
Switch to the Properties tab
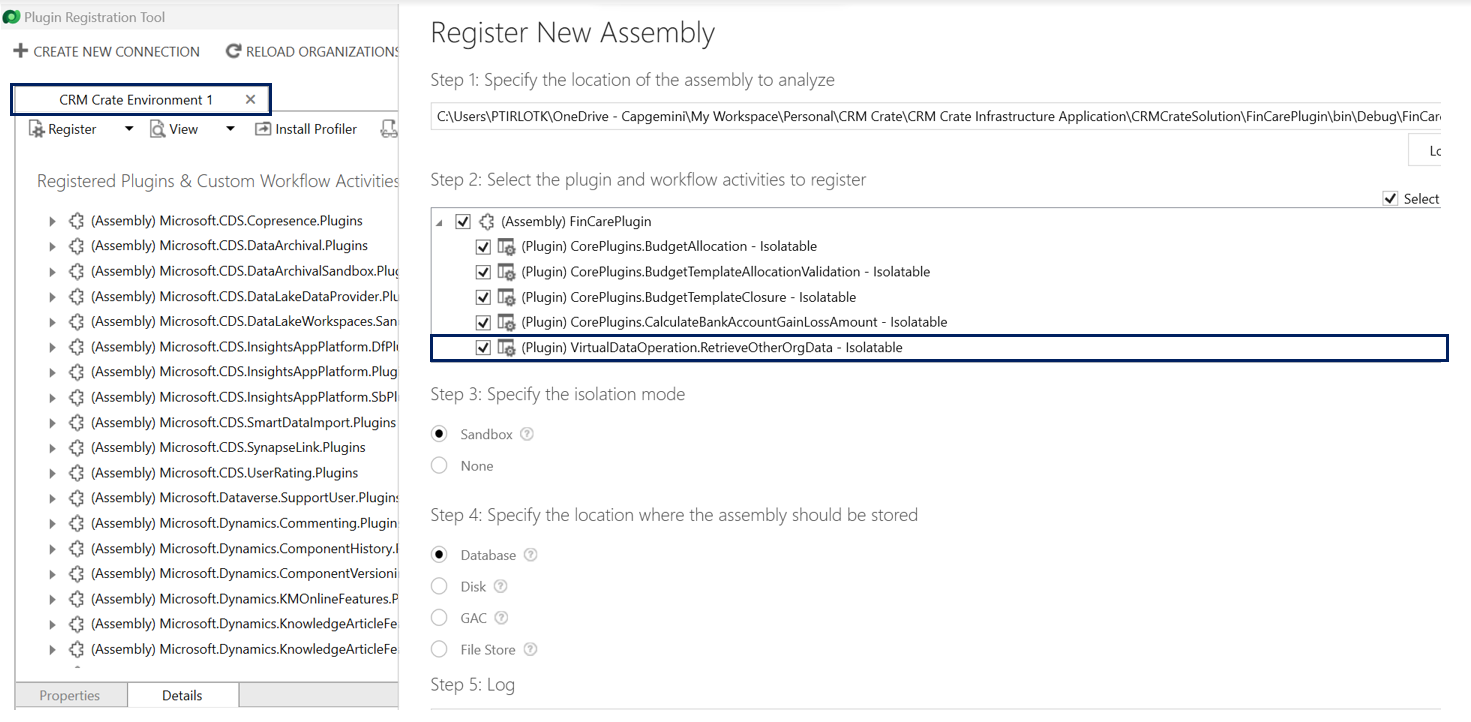(x=69, y=694)
